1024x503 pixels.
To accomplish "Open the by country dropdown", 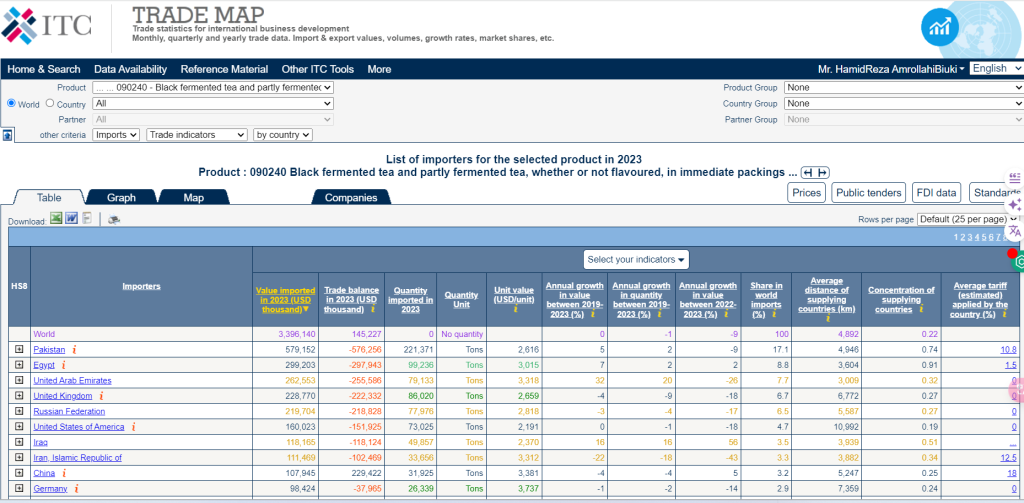I will [x=283, y=135].
